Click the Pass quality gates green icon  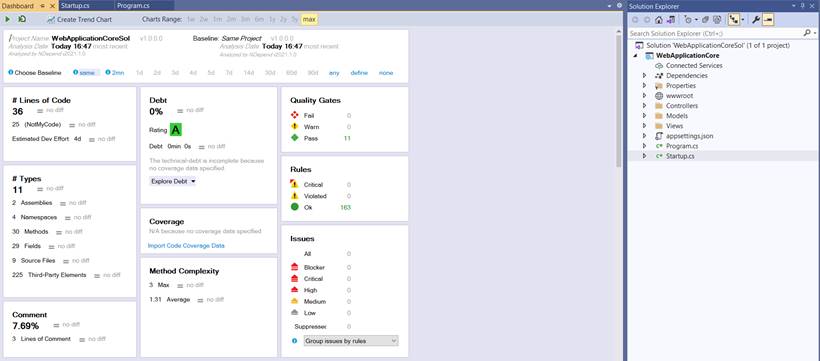click(x=294, y=138)
